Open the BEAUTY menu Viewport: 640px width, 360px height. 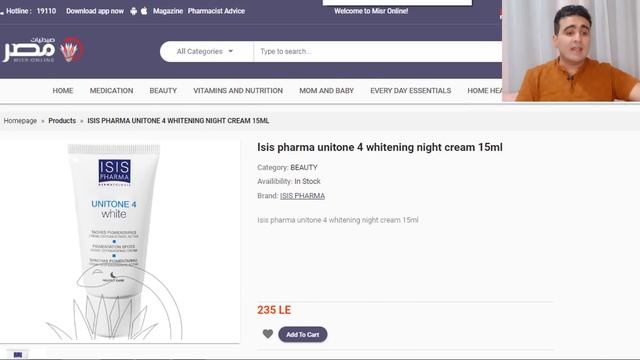(x=163, y=91)
